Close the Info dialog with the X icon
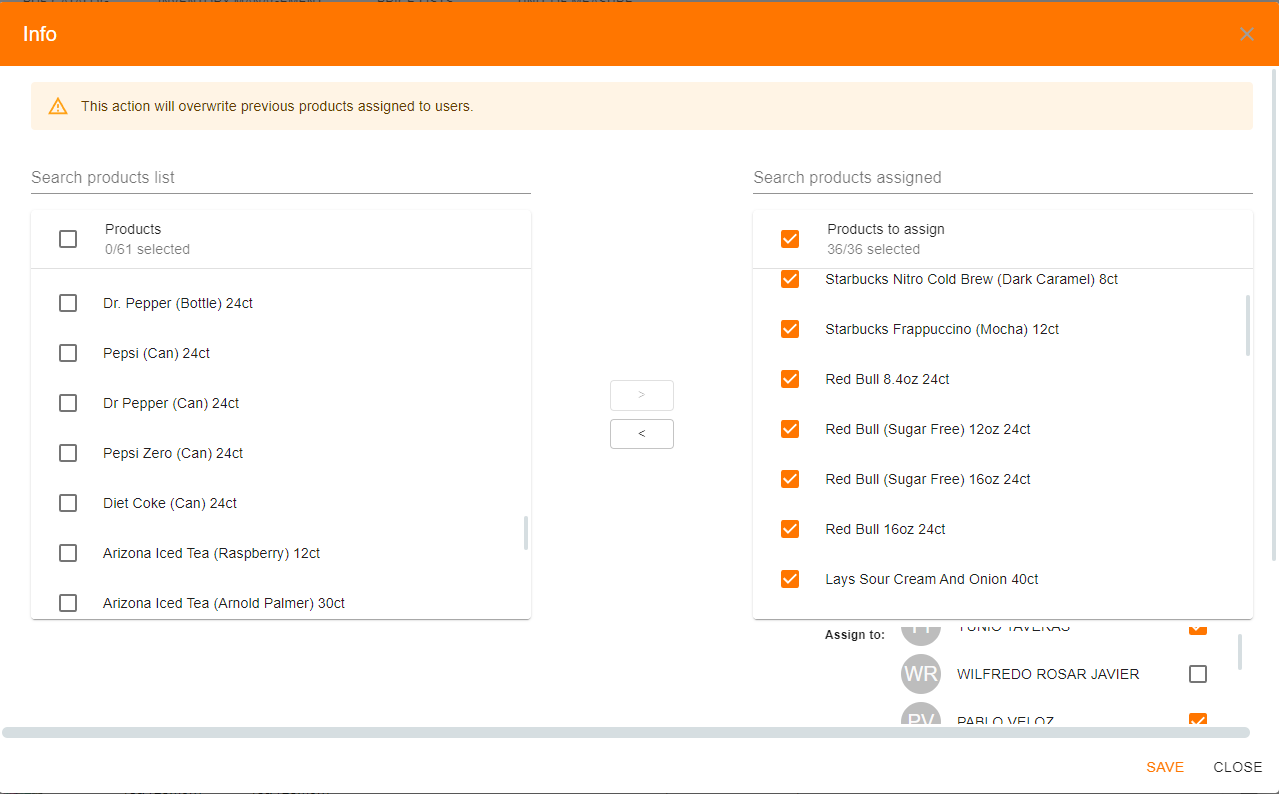The image size is (1279, 794). (1246, 34)
